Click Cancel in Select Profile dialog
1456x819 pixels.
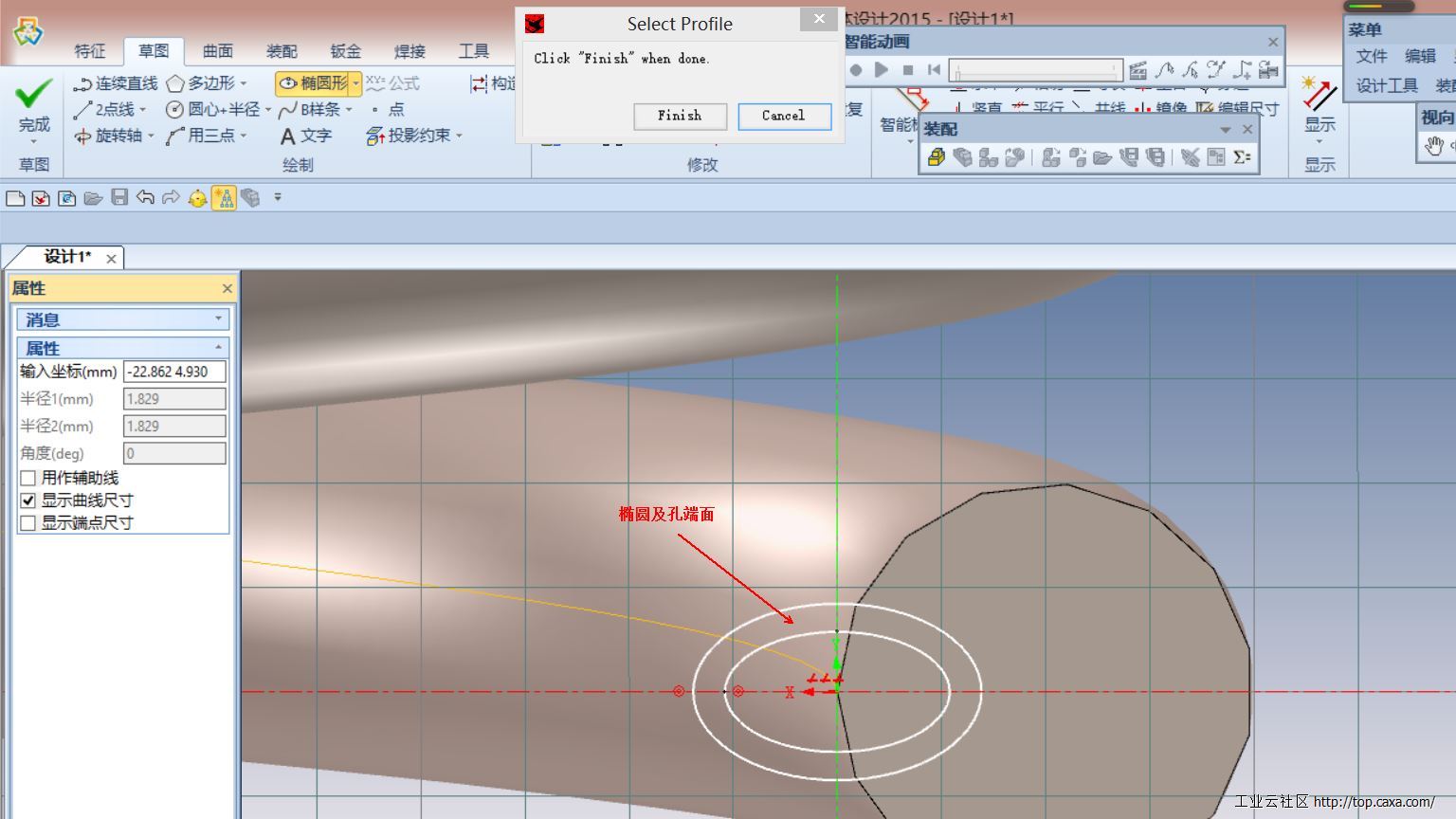pos(784,116)
